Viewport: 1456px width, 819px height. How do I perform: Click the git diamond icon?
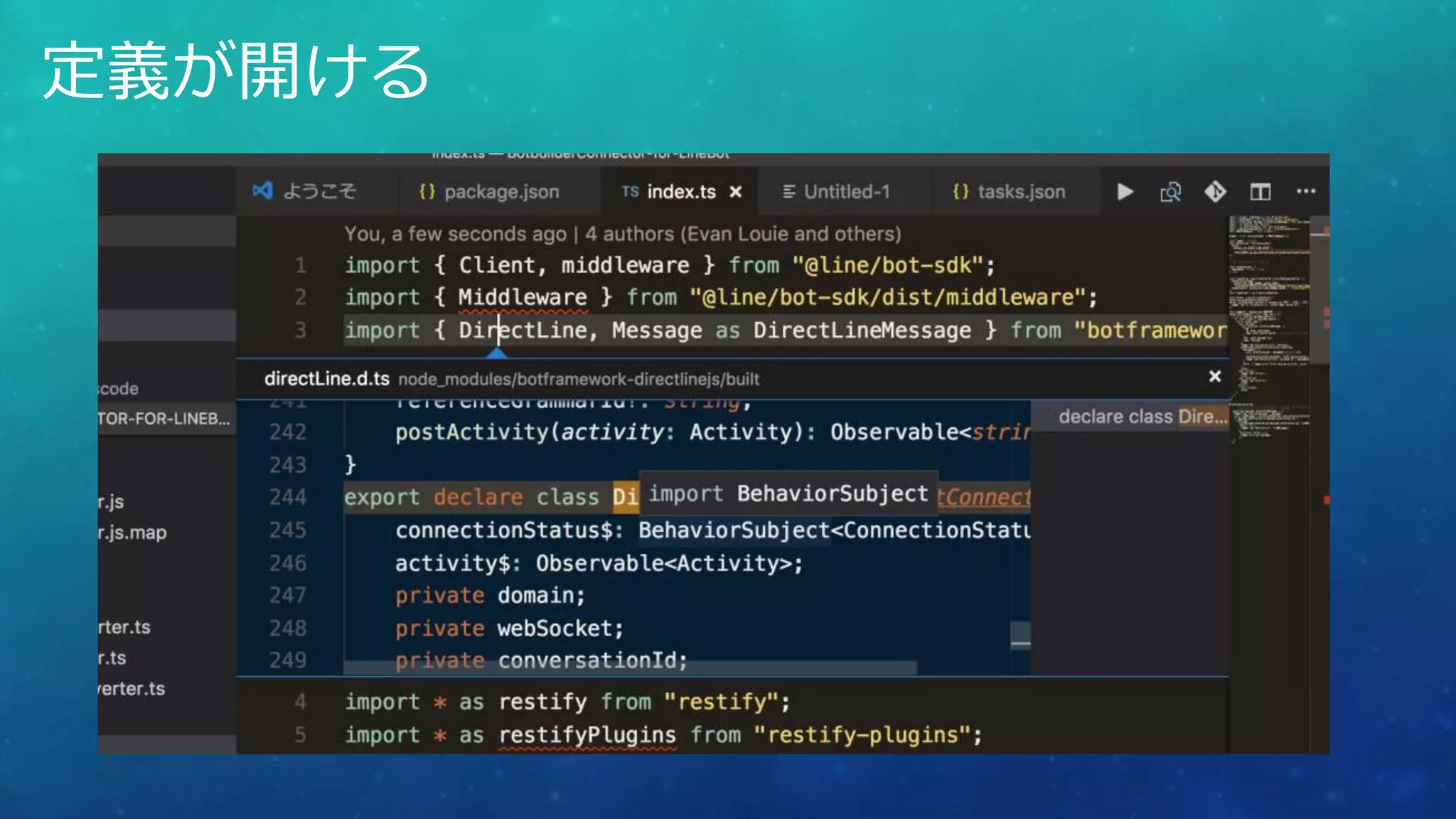[1215, 192]
